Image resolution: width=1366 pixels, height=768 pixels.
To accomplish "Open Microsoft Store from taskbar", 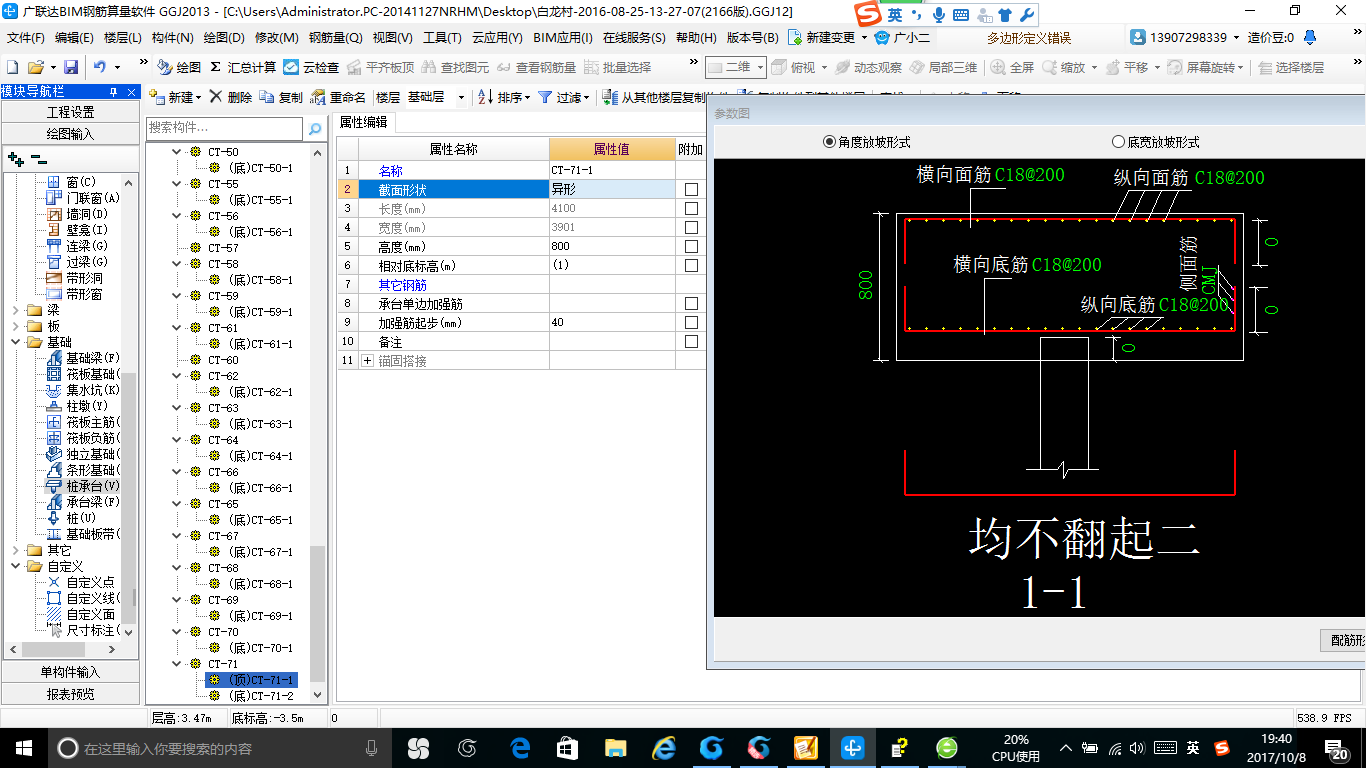I will (x=567, y=748).
